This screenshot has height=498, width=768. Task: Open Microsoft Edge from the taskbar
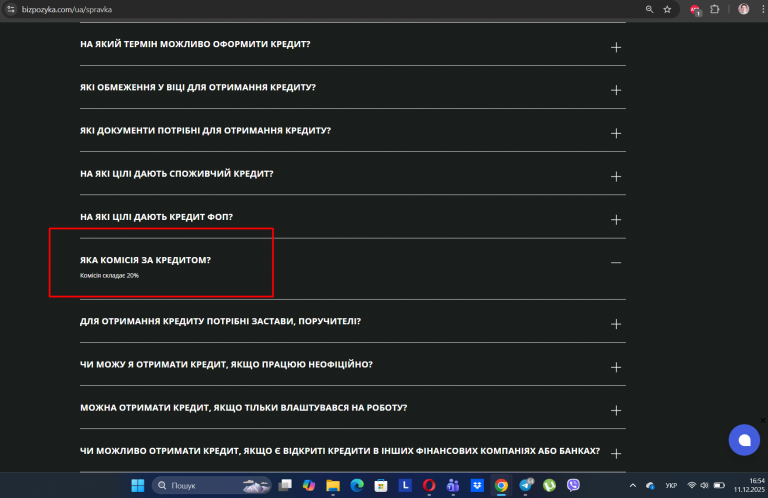click(357, 485)
